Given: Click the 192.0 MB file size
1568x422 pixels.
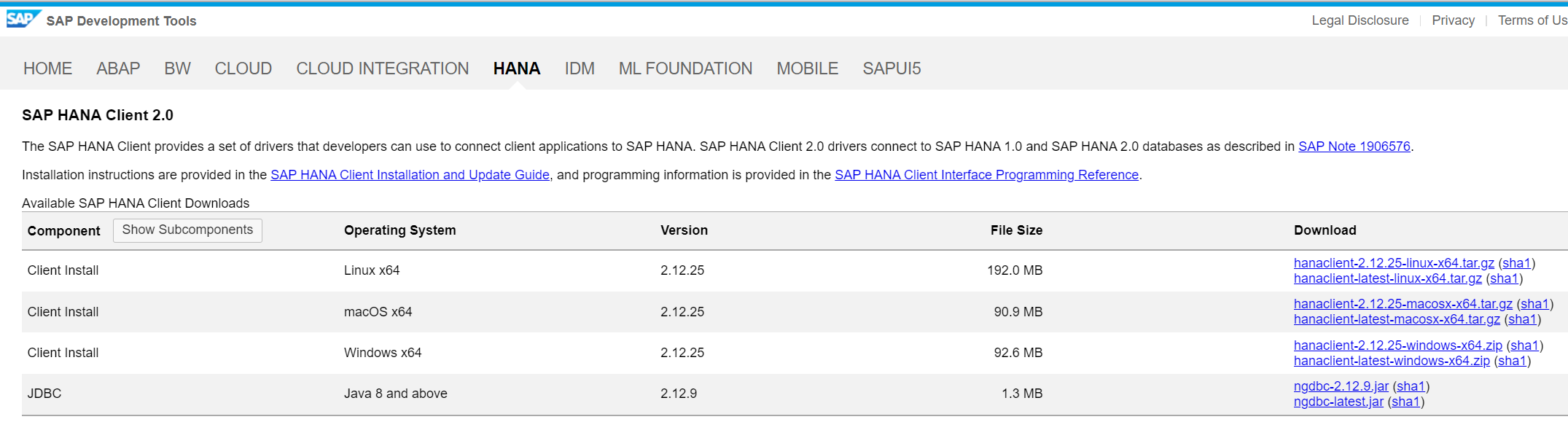Looking at the screenshot, I should (x=1015, y=270).
